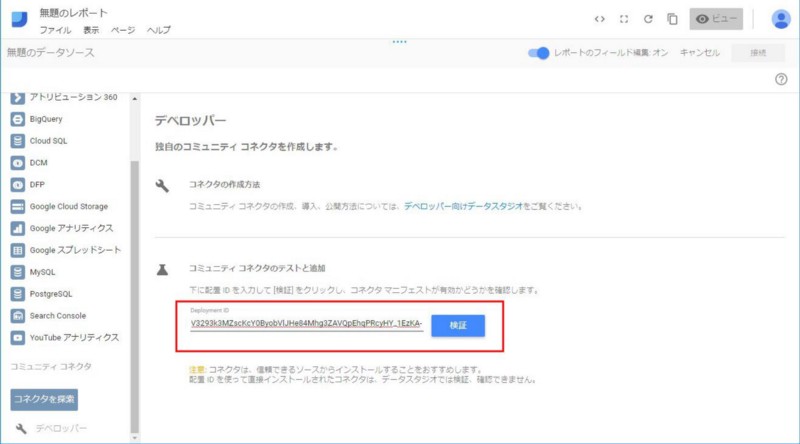Select the Google スプレッドシート connector icon

click(17, 250)
